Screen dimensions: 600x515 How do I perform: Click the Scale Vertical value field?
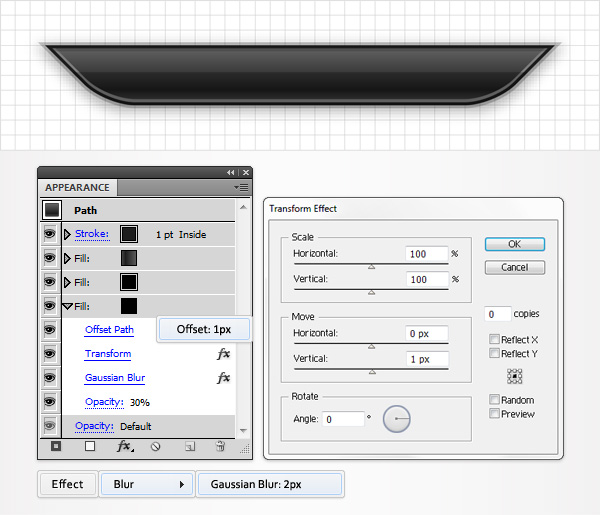point(427,279)
